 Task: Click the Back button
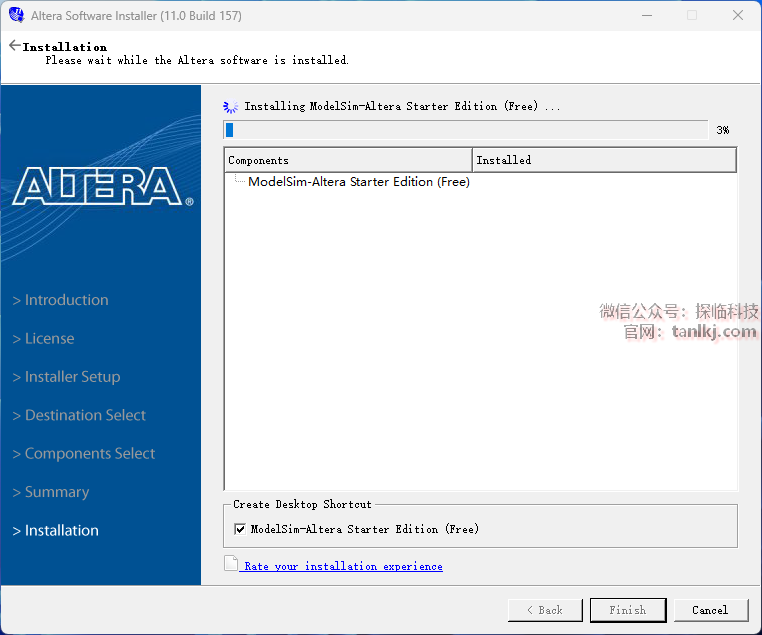545,610
